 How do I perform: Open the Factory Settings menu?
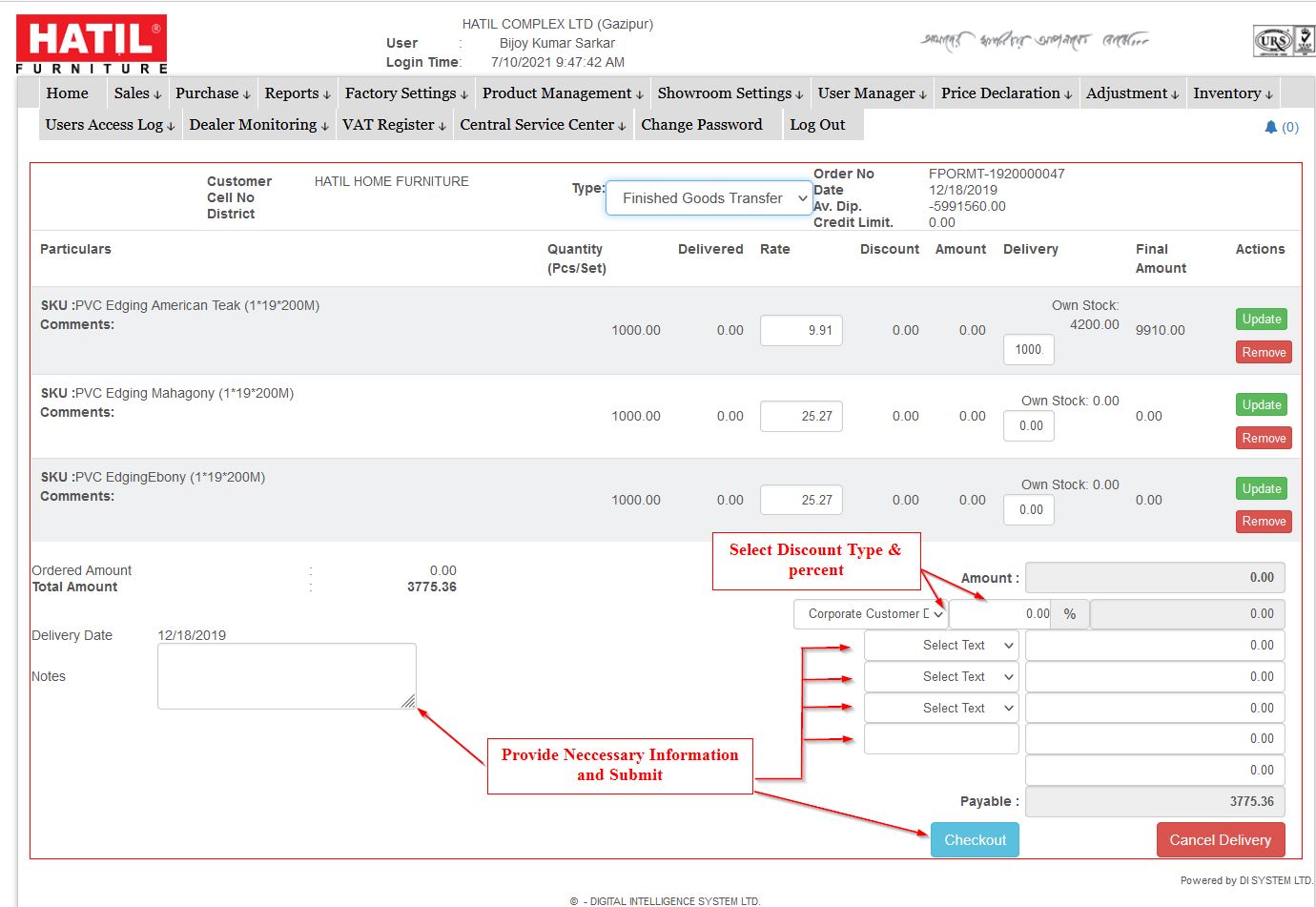click(x=406, y=93)
